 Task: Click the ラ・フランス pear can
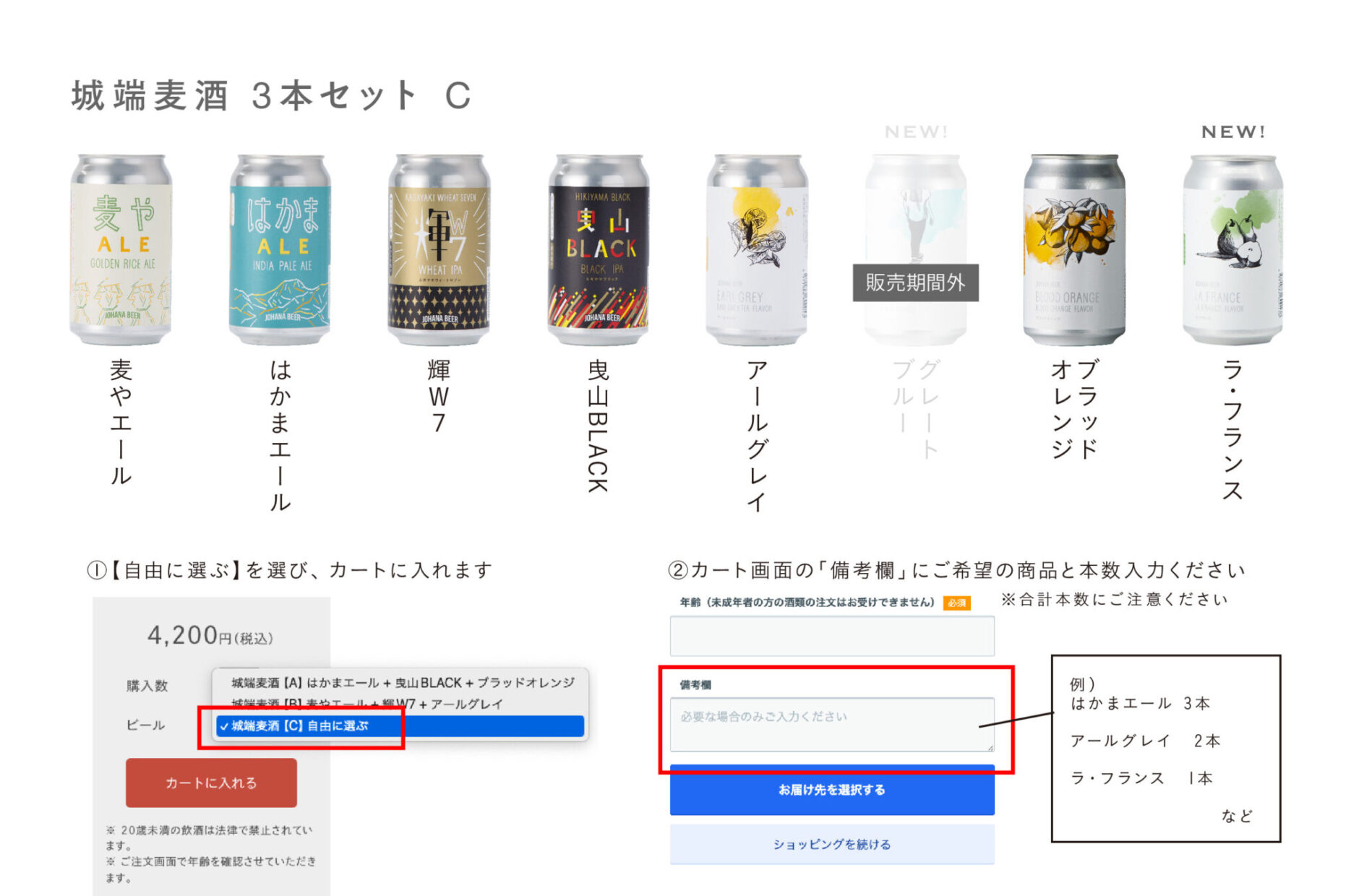tap(1233, 249)
